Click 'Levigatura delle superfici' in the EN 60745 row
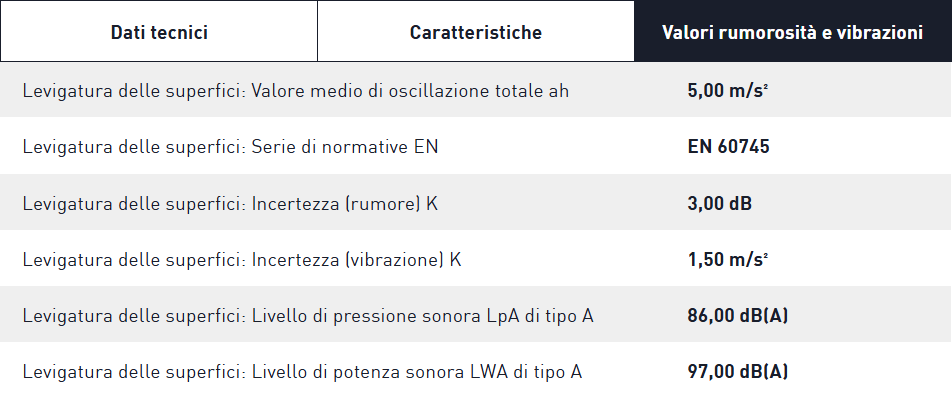 [x=133, y=147]
